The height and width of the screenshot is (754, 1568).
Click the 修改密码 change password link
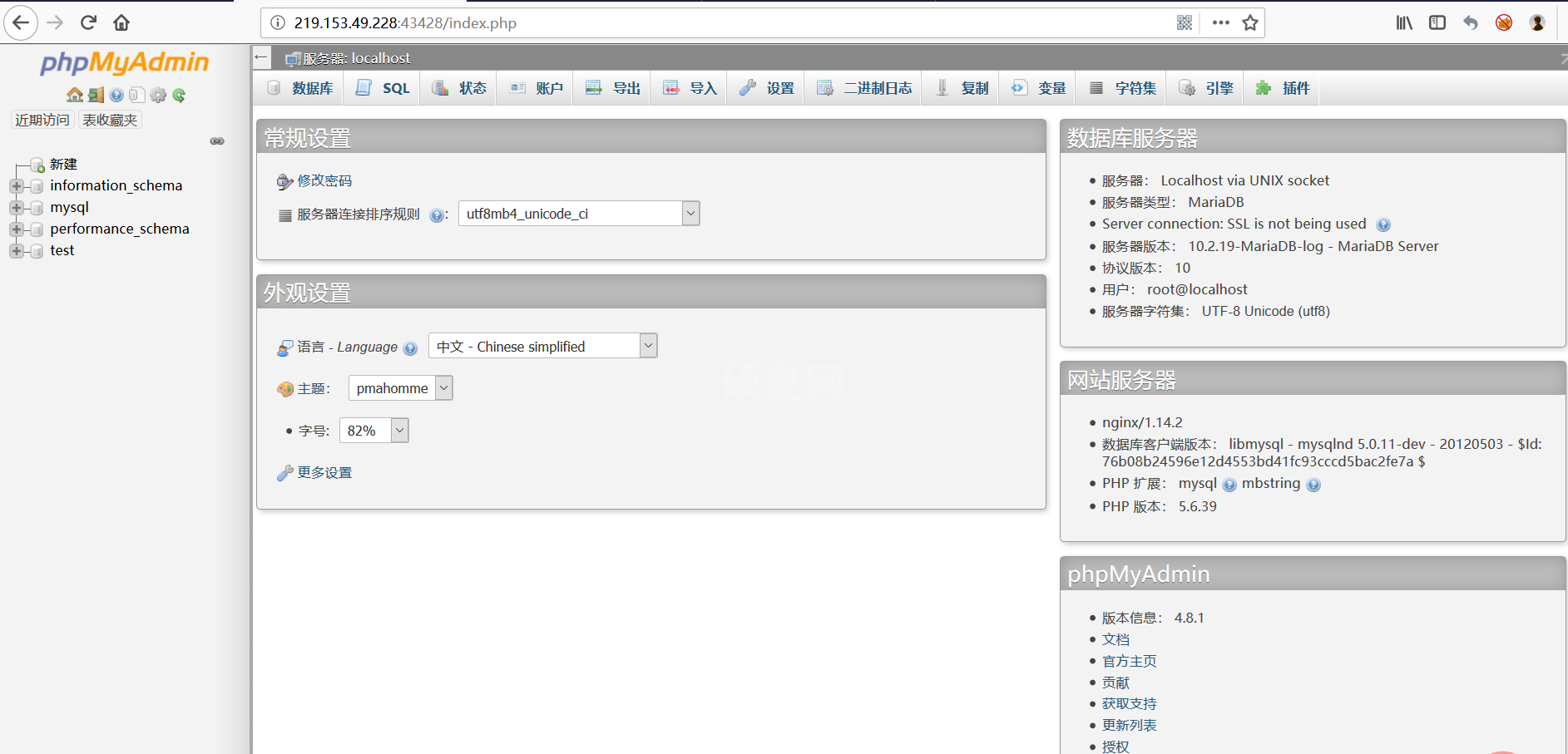pyautogui.click(x=324, y=180)
